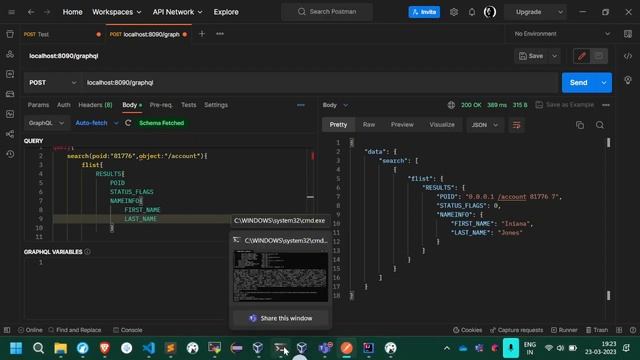This screenshot has height=360, width=640.
Task: Open Flows in the left sidebar
Action: [x=10, y=134]
